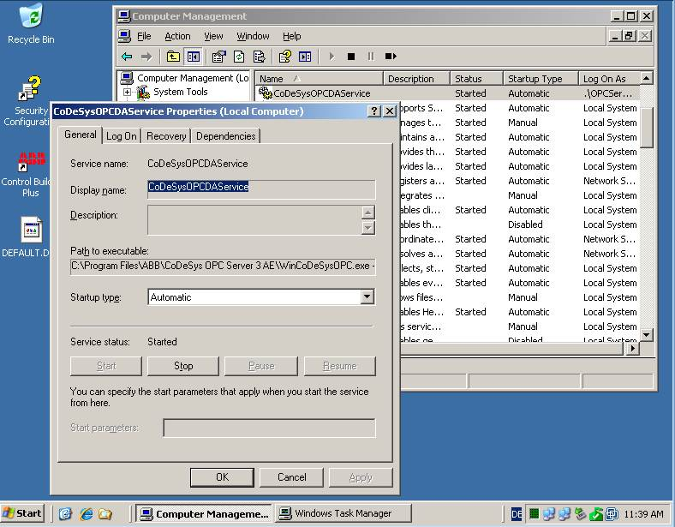Open the Help menu
The width and height of the screenshot is (675, 527).
(292, 36)
